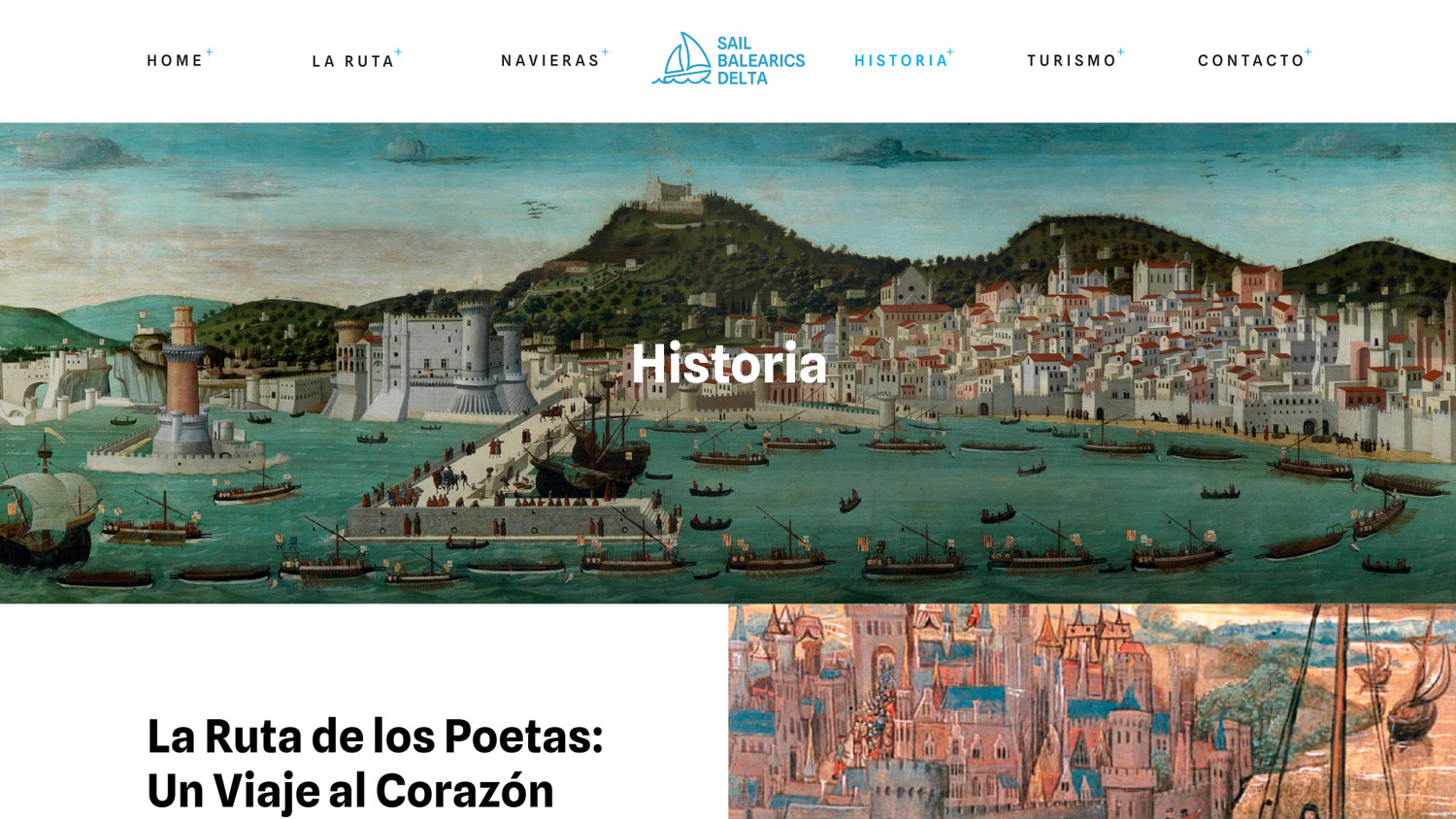
Task: Click the La Ruta de los Poetas heading line
Action: click(x=375, y=737)
